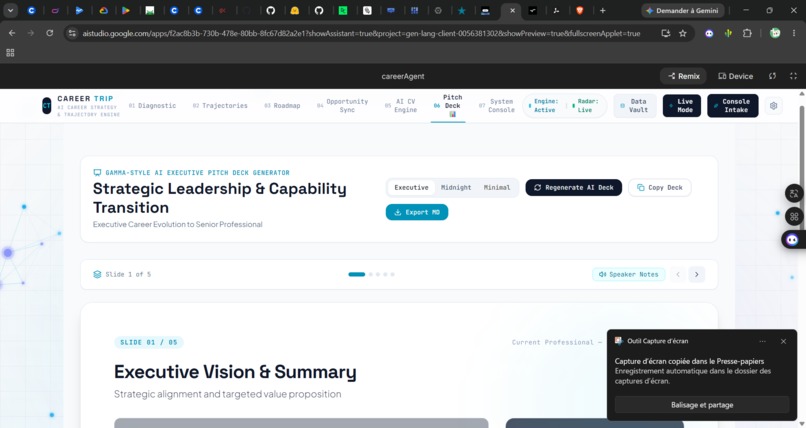Screen dimensions: 806x428
Task: Click the Remix button
Action: click(683, 76)
